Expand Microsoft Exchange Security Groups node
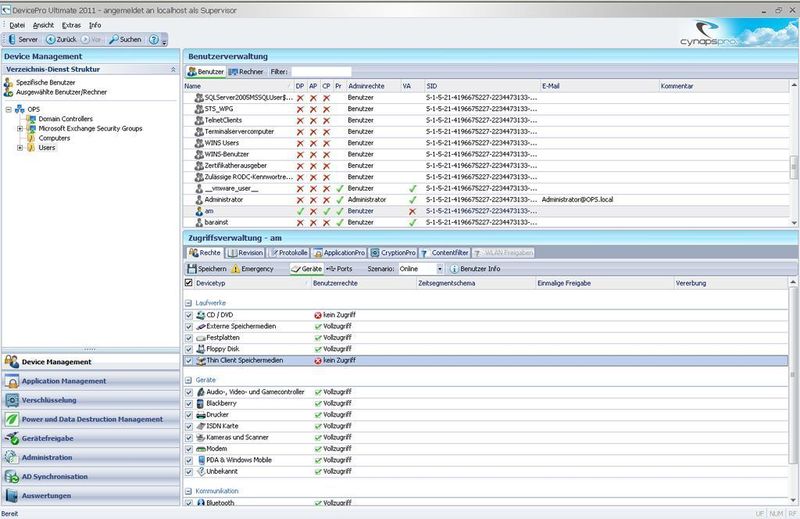 click(x=20, y=129)
